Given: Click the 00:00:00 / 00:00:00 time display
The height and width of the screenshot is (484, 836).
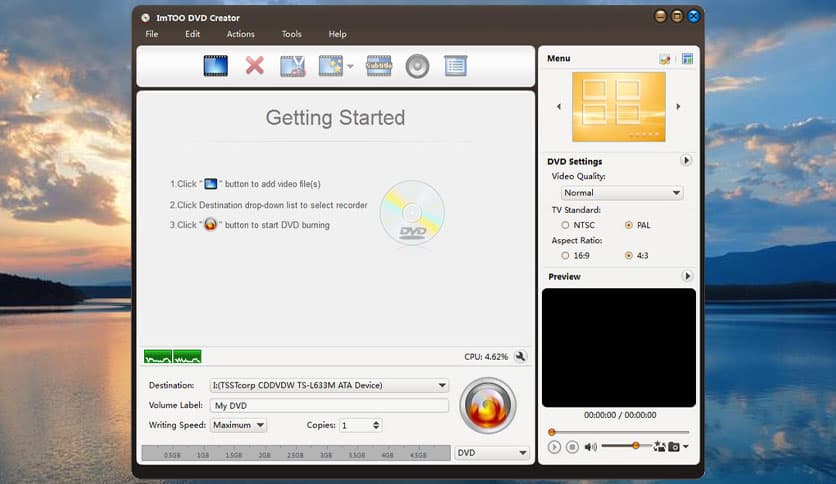Looking at the screenshot, I should pyautogui.click(x=620, y=415).
